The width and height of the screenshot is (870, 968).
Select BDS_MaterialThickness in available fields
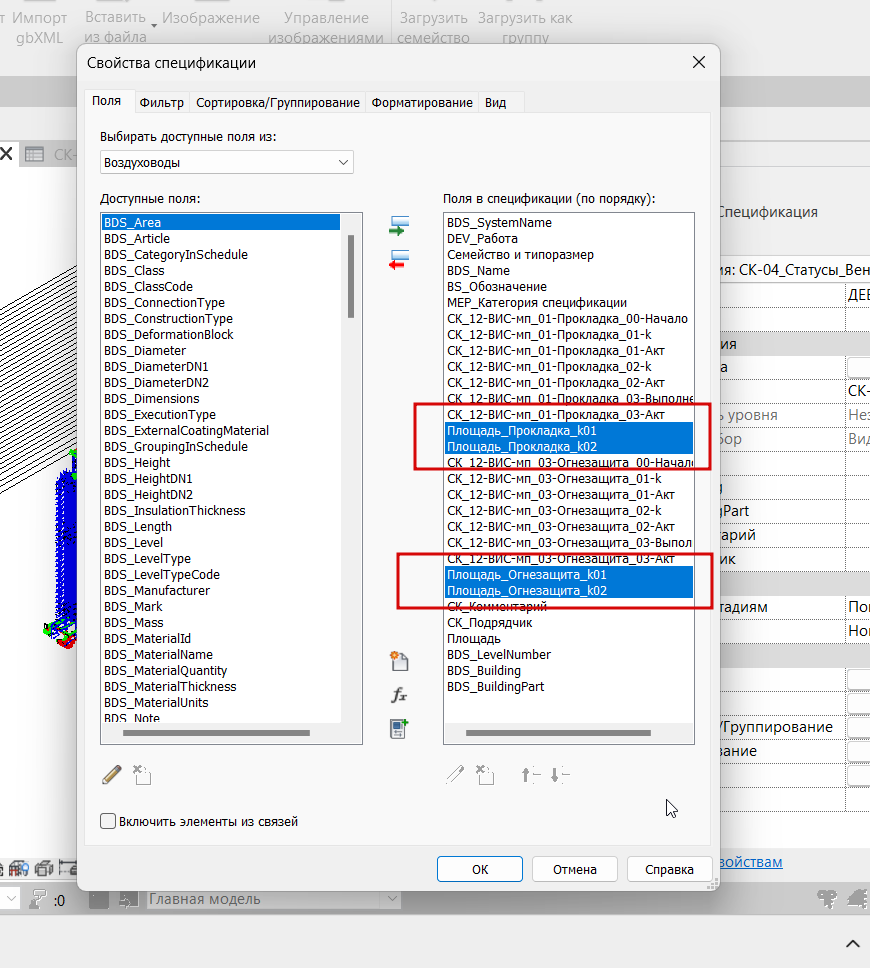point(221,686)
